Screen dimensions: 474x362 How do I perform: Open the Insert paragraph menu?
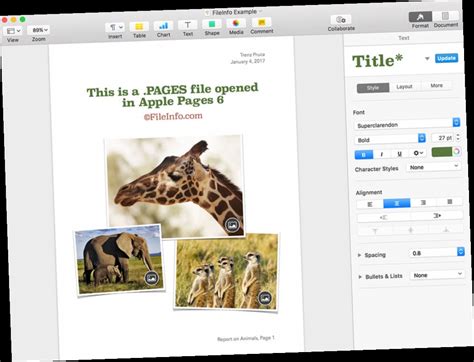pyautogui.click(x=116, y=27)
